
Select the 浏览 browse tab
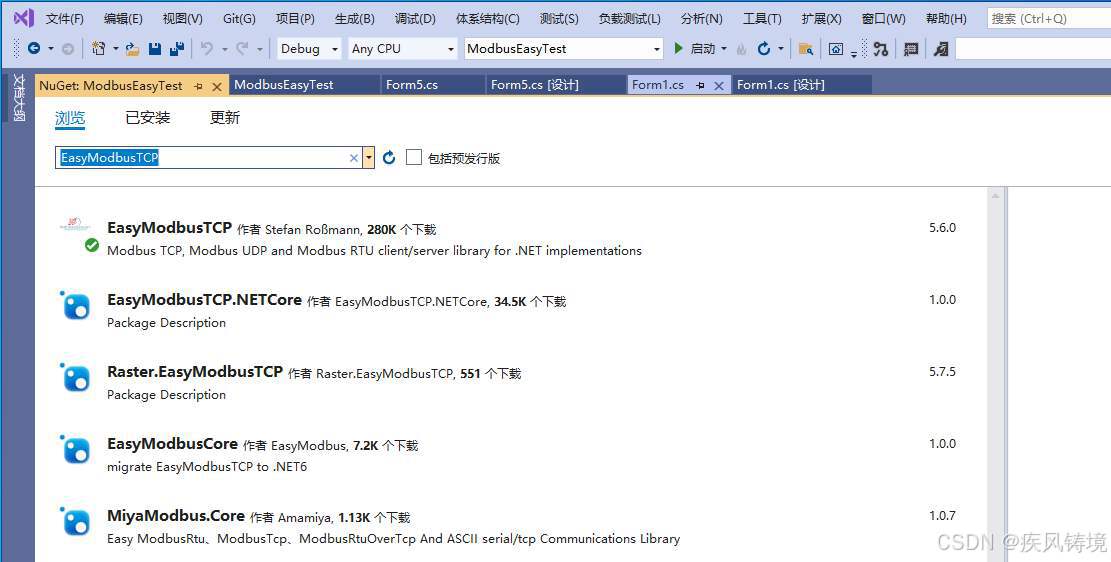click(70, 118)
